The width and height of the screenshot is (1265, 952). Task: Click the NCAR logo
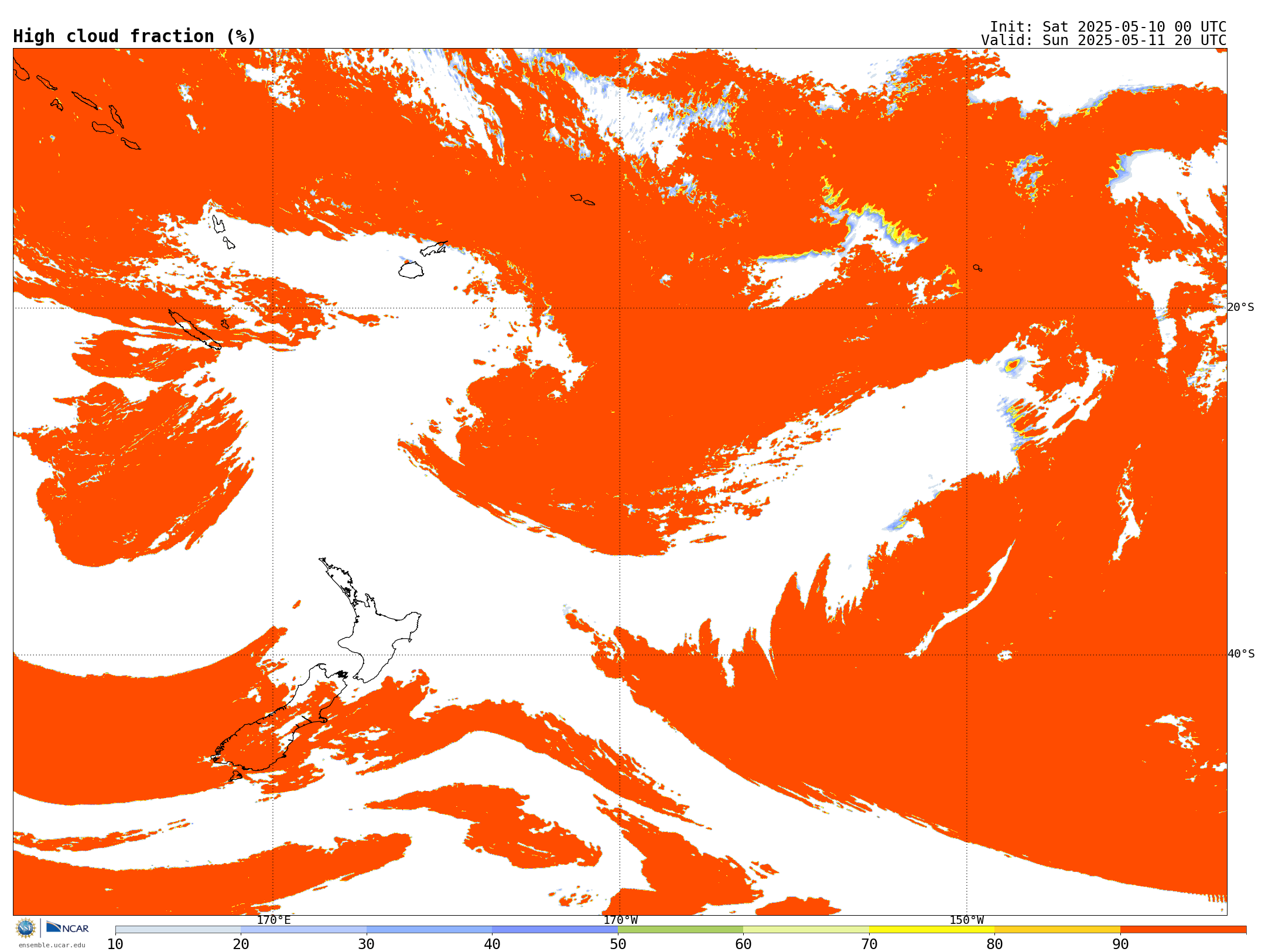tap(67, 928)
